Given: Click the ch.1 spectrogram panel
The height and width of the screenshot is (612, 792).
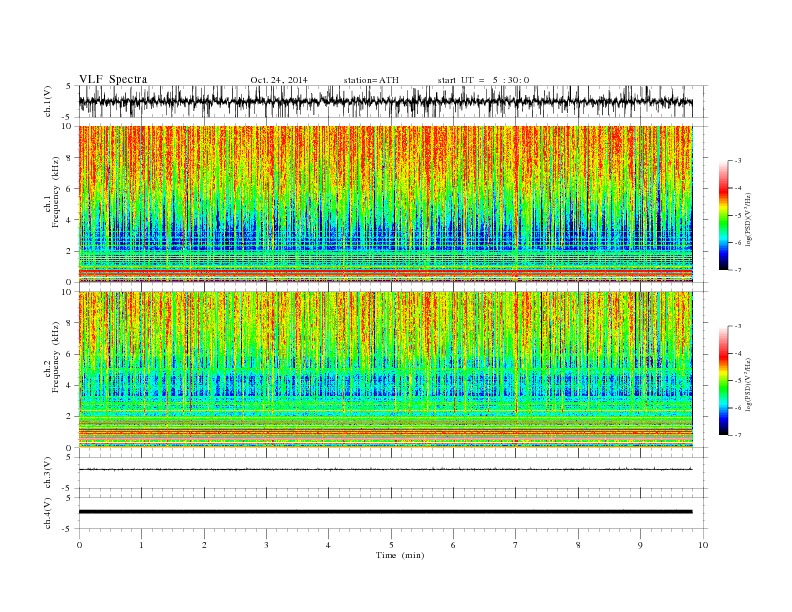Looking at the screenshot, I should pos(386,204).
